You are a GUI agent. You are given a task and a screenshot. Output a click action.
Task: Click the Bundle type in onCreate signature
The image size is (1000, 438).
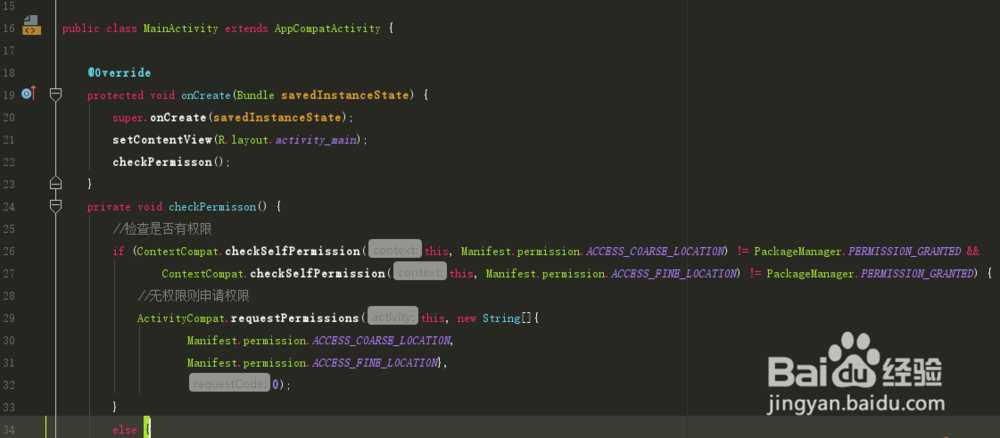point(256,96)
